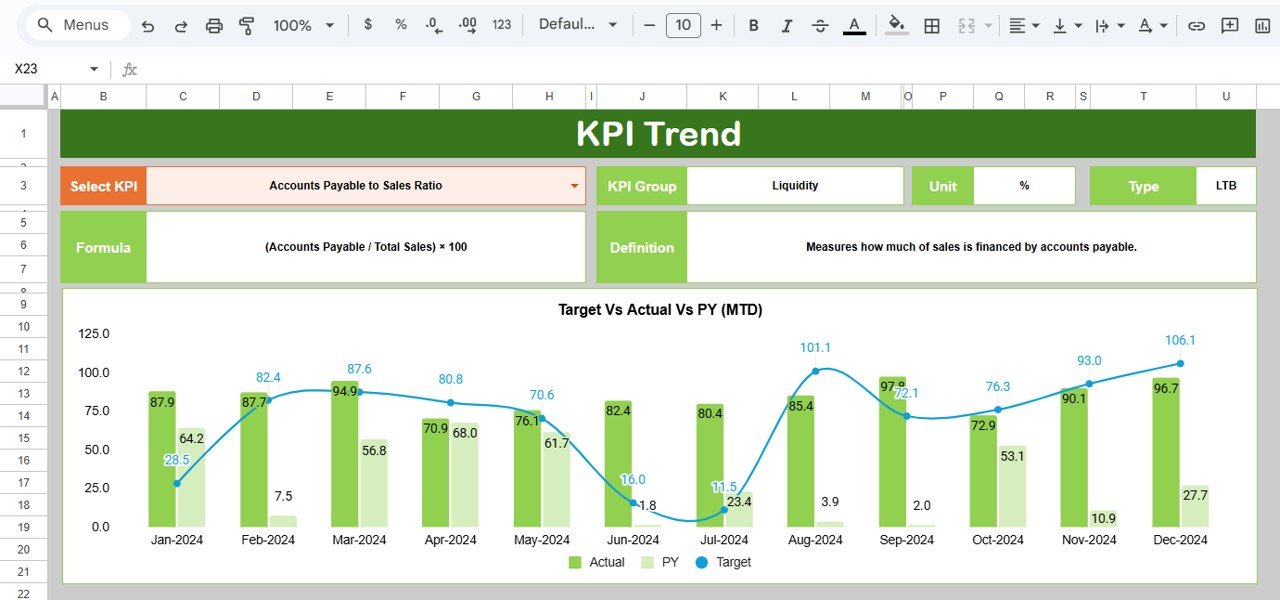This screenshot has width=1280, height=600.
Task: Insert a link
Action: click(1196, 25)
